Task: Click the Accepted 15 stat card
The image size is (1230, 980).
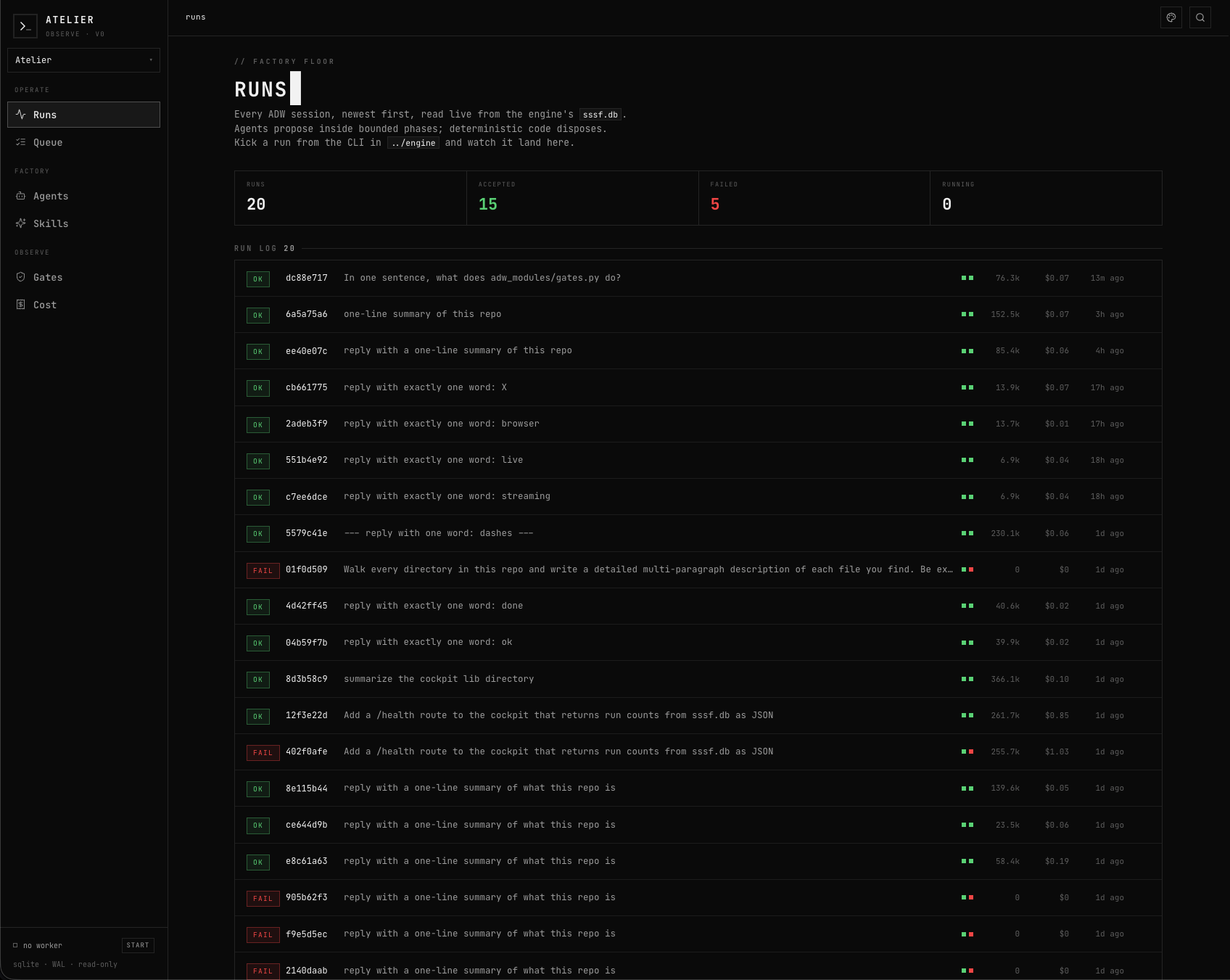Action: 582,198
